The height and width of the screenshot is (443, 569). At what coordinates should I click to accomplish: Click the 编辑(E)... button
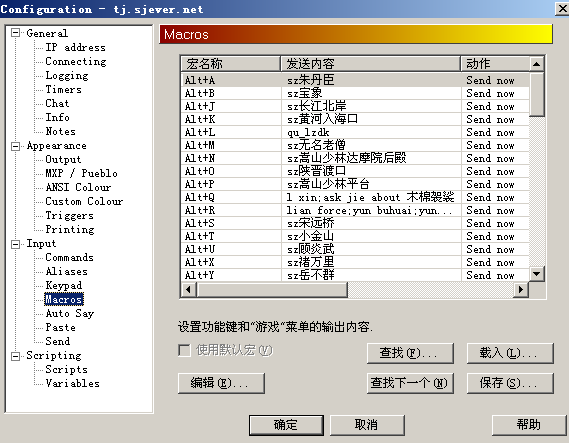click(221, 383)
